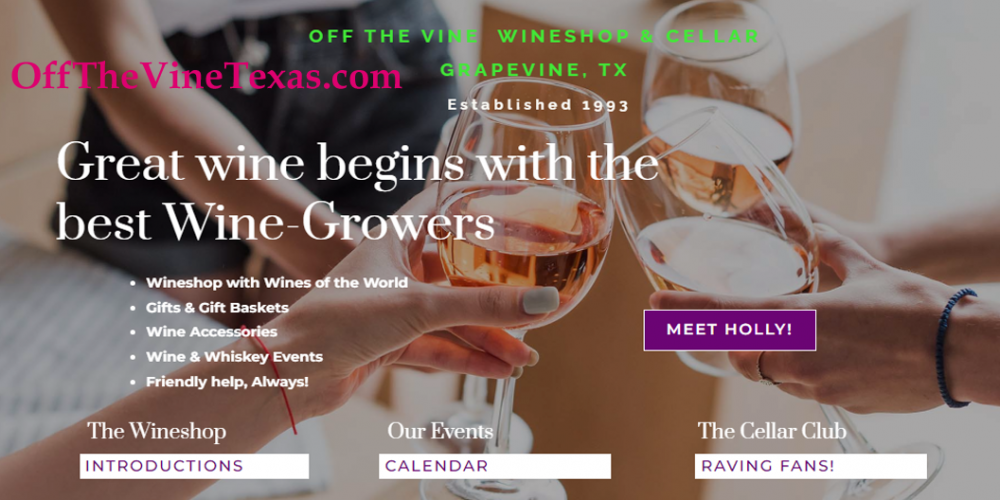Click the Off The Vine Wineshop & Cellar title
1000x500 pixels.
pyautogui.click(x=534, y=36)
